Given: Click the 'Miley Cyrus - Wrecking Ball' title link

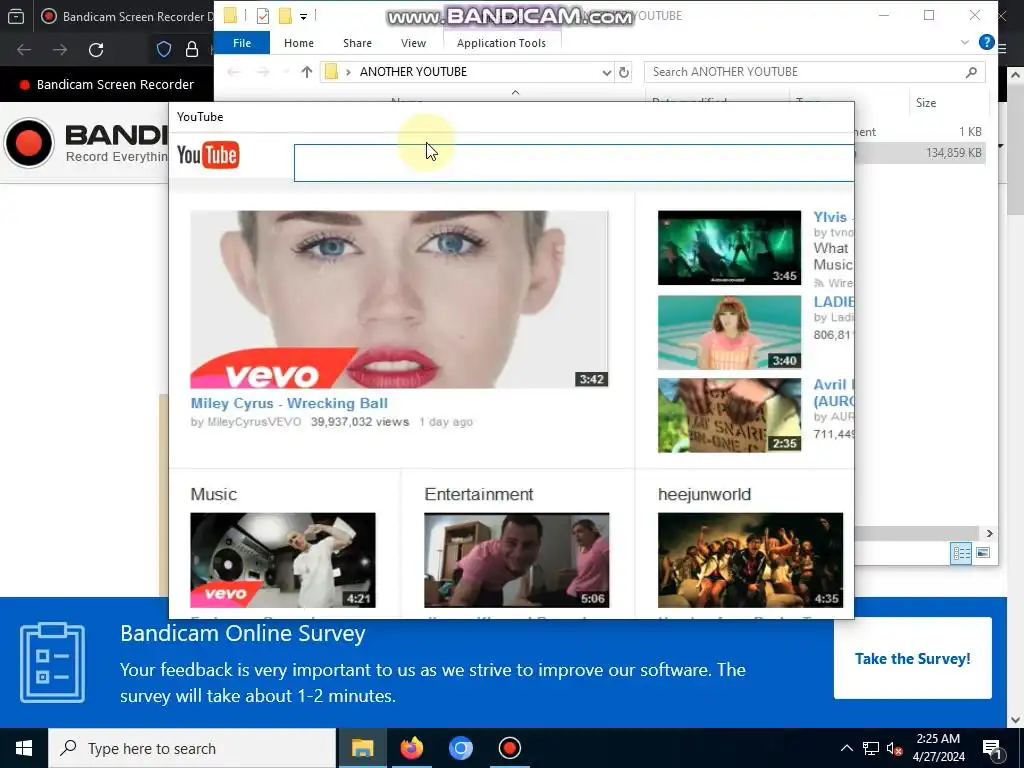Looking at the screenshot, I should (289, 403).
